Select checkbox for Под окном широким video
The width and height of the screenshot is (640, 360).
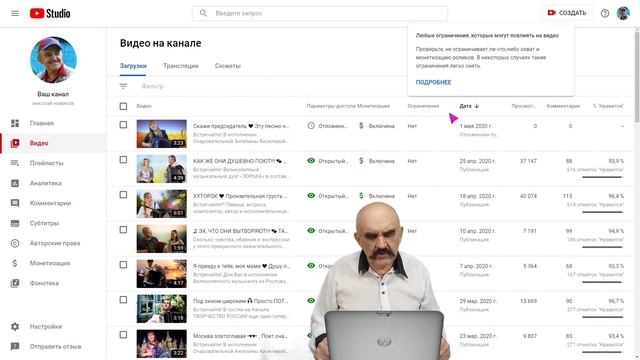point(123,300)
